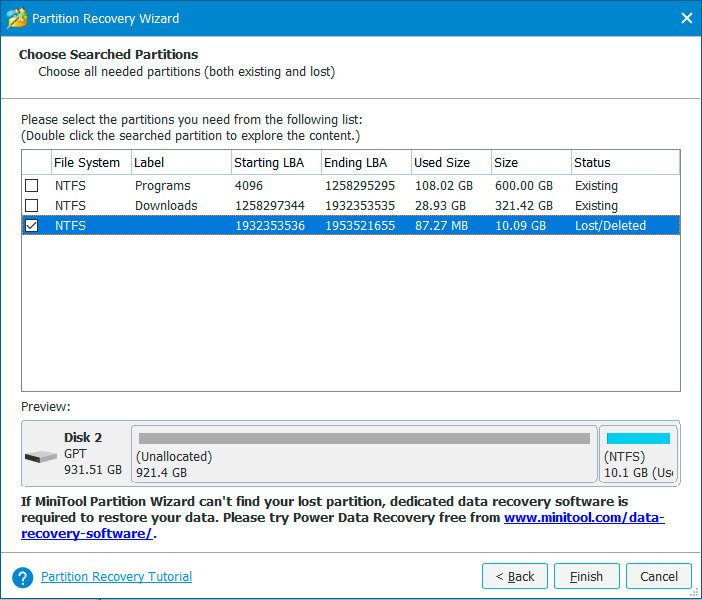The width and height of the screenshot is (702, 600).
Task: Sort by Used Size column header
Action: [451, 163]
